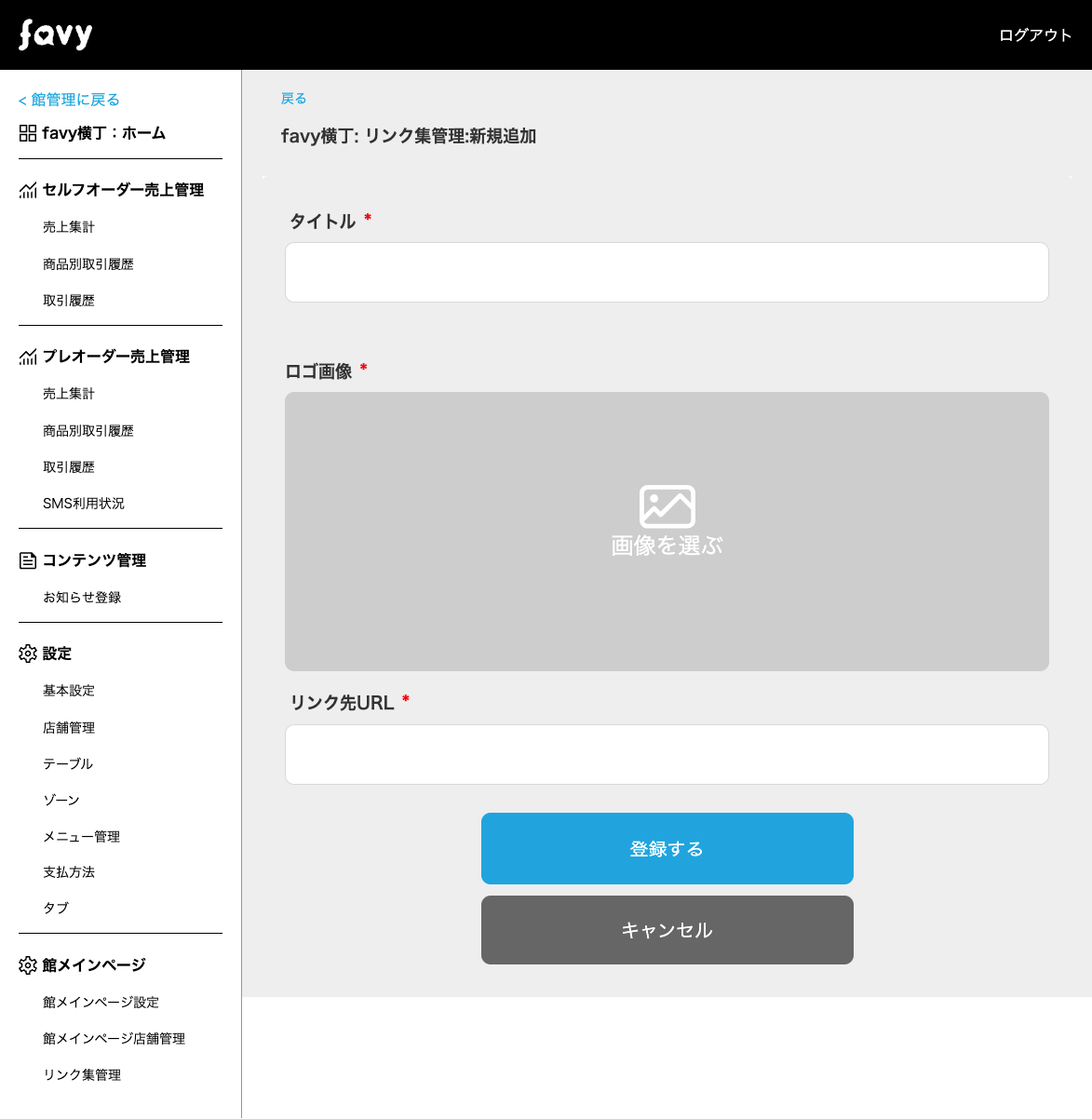The image size is (1092, 1119).
Task: Click the favy logo
Action: pos(56,34)
